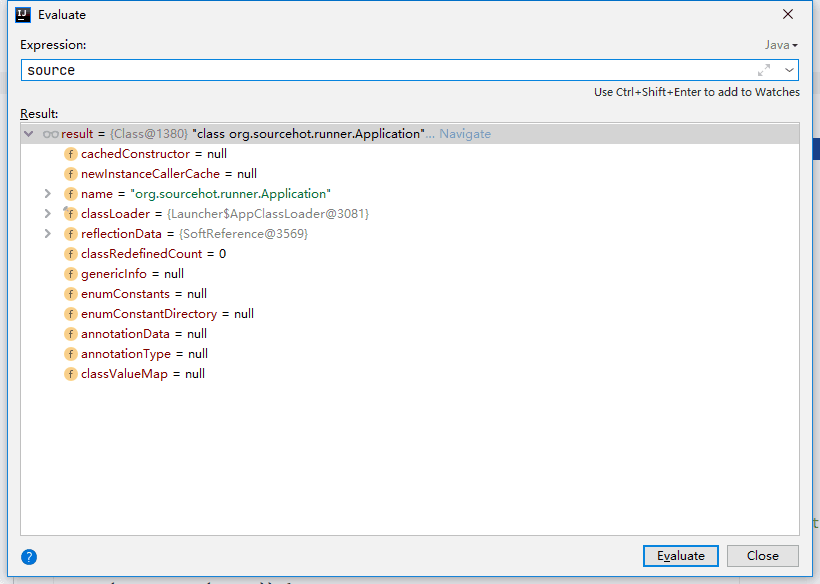Open the expression history dropdown arrow
This screenshot has height=584, width=820.
click(x=789, y=70)
